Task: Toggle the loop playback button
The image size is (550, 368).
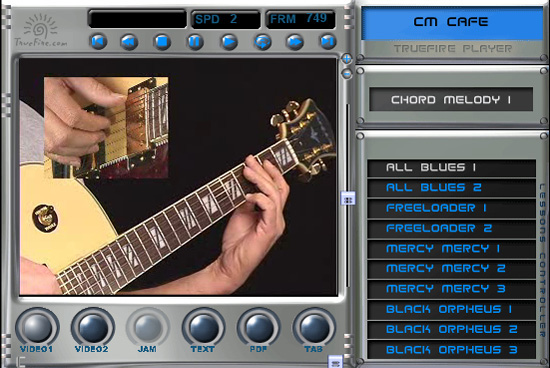Action: (x=262, y=42)
